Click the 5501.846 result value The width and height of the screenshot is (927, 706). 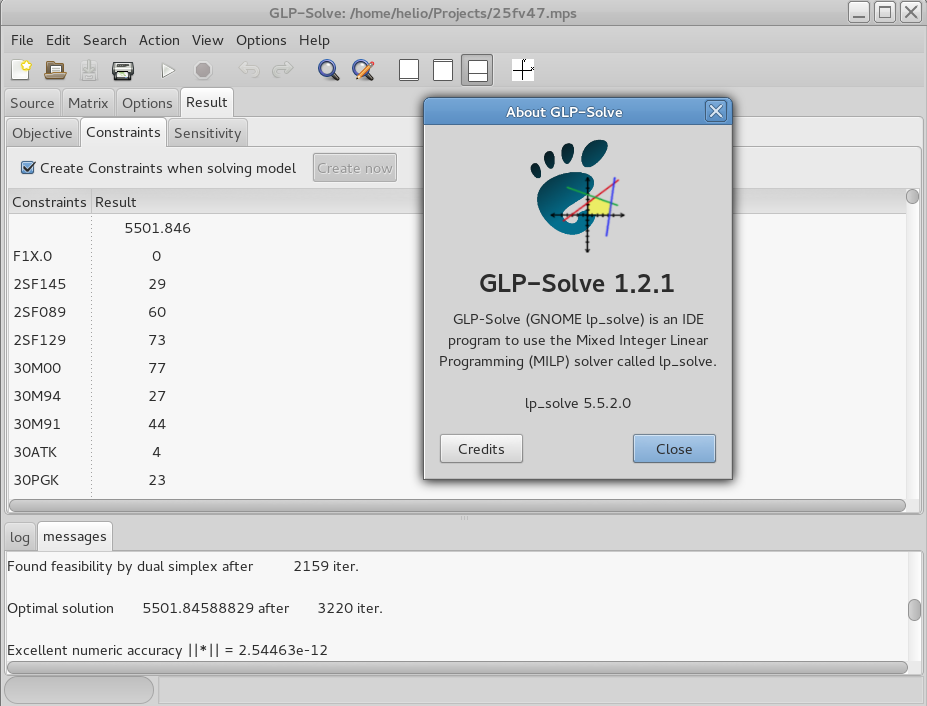[157, 228]
